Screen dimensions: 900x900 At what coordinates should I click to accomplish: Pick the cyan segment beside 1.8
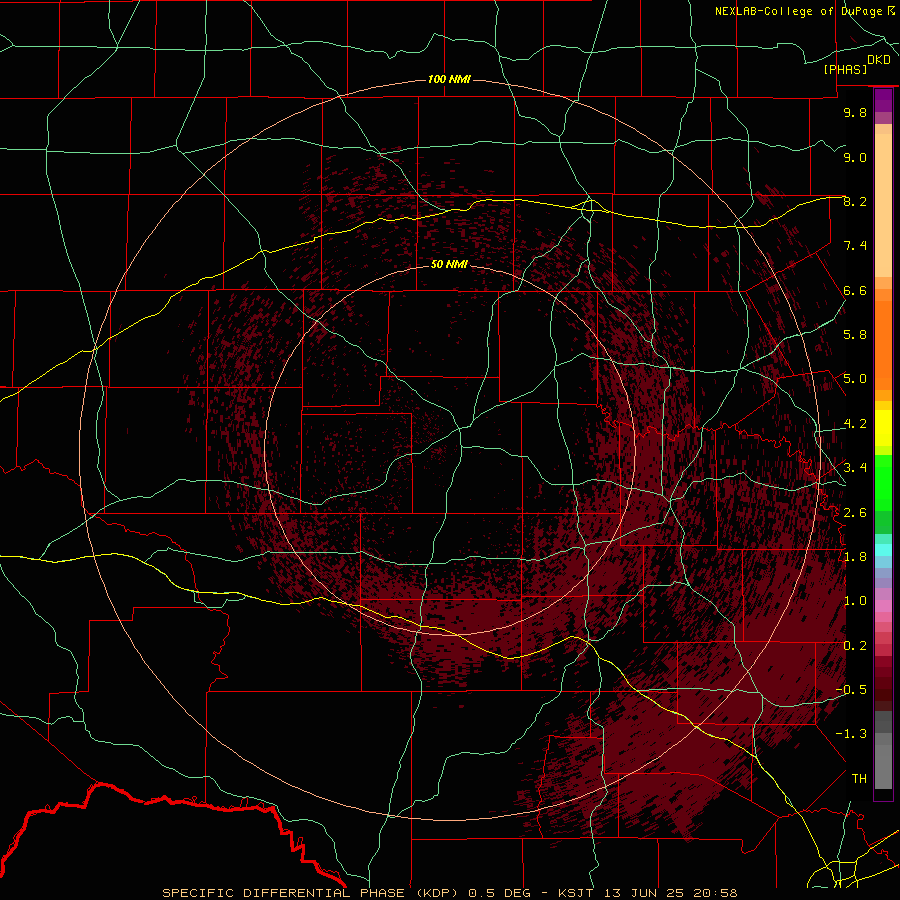883,550
